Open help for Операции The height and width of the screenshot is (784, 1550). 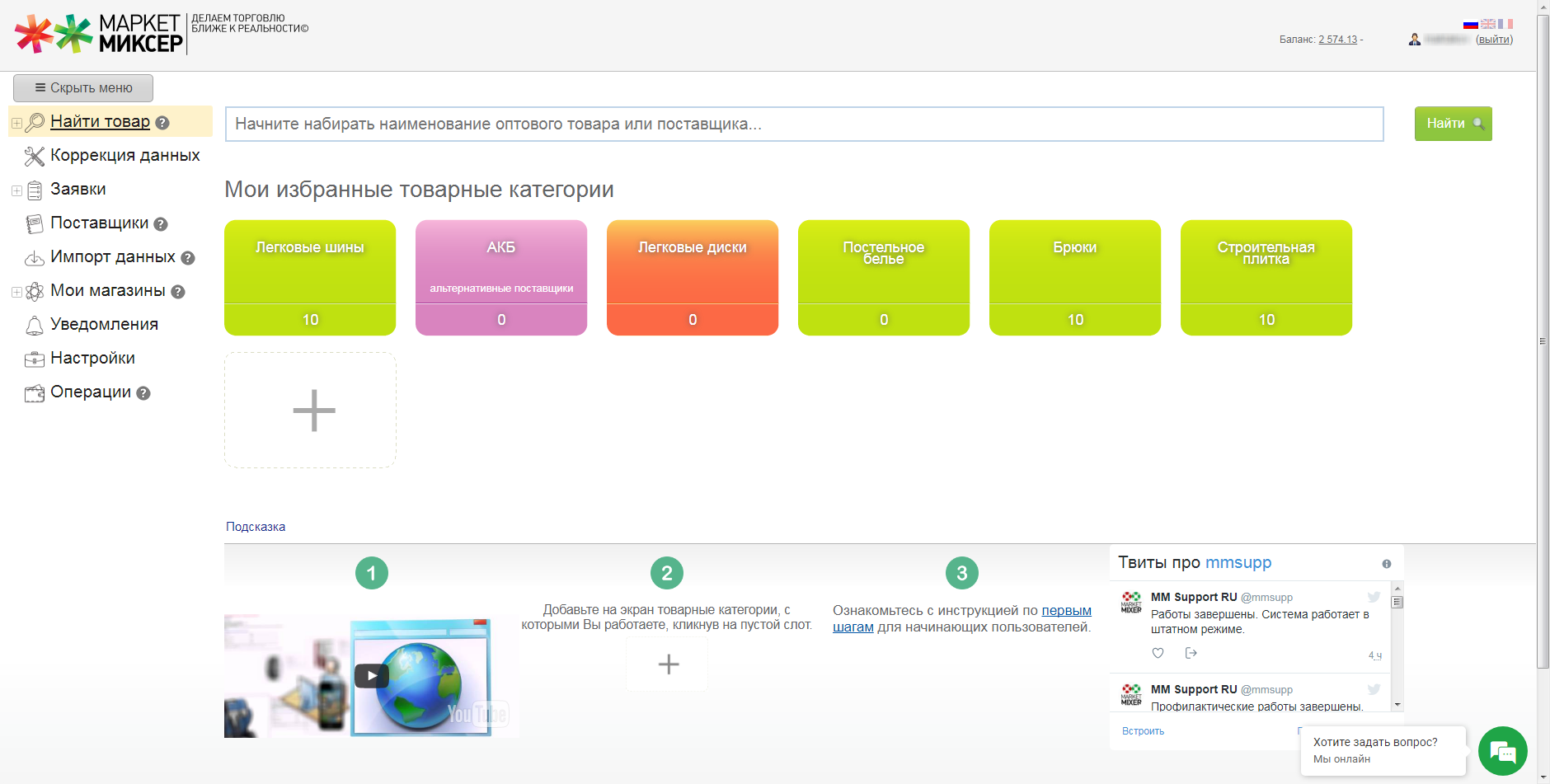pyautogui.click(x=143, y=393)
